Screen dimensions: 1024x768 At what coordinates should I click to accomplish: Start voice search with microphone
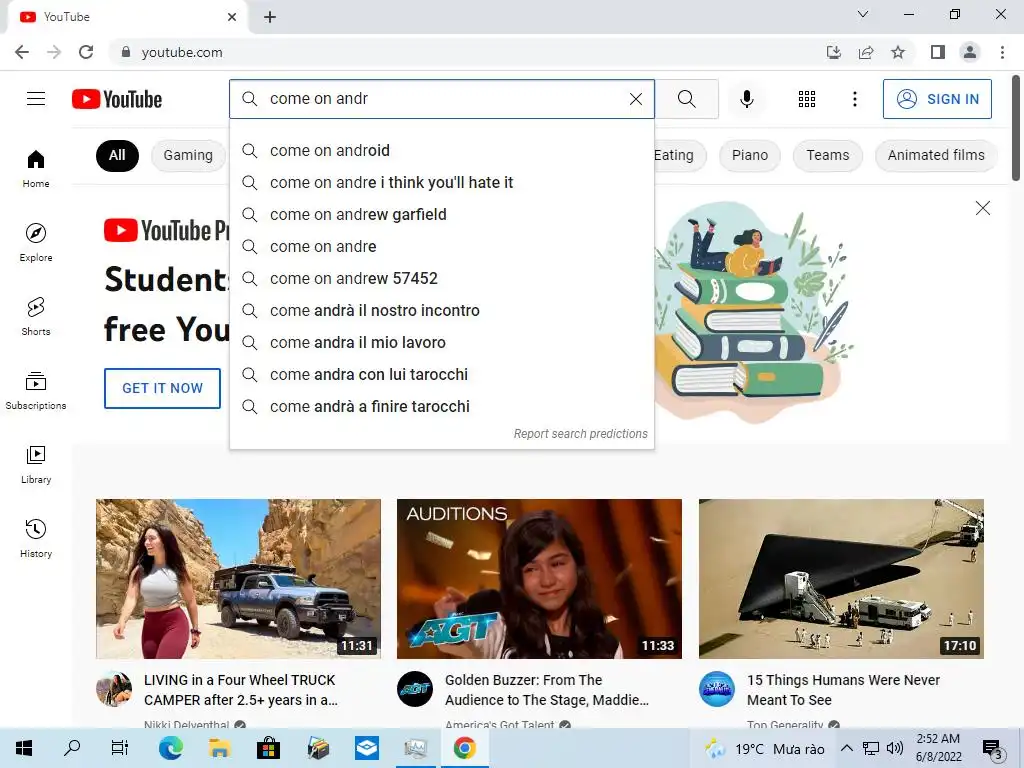pyautogui.click(x=746, y=99)
